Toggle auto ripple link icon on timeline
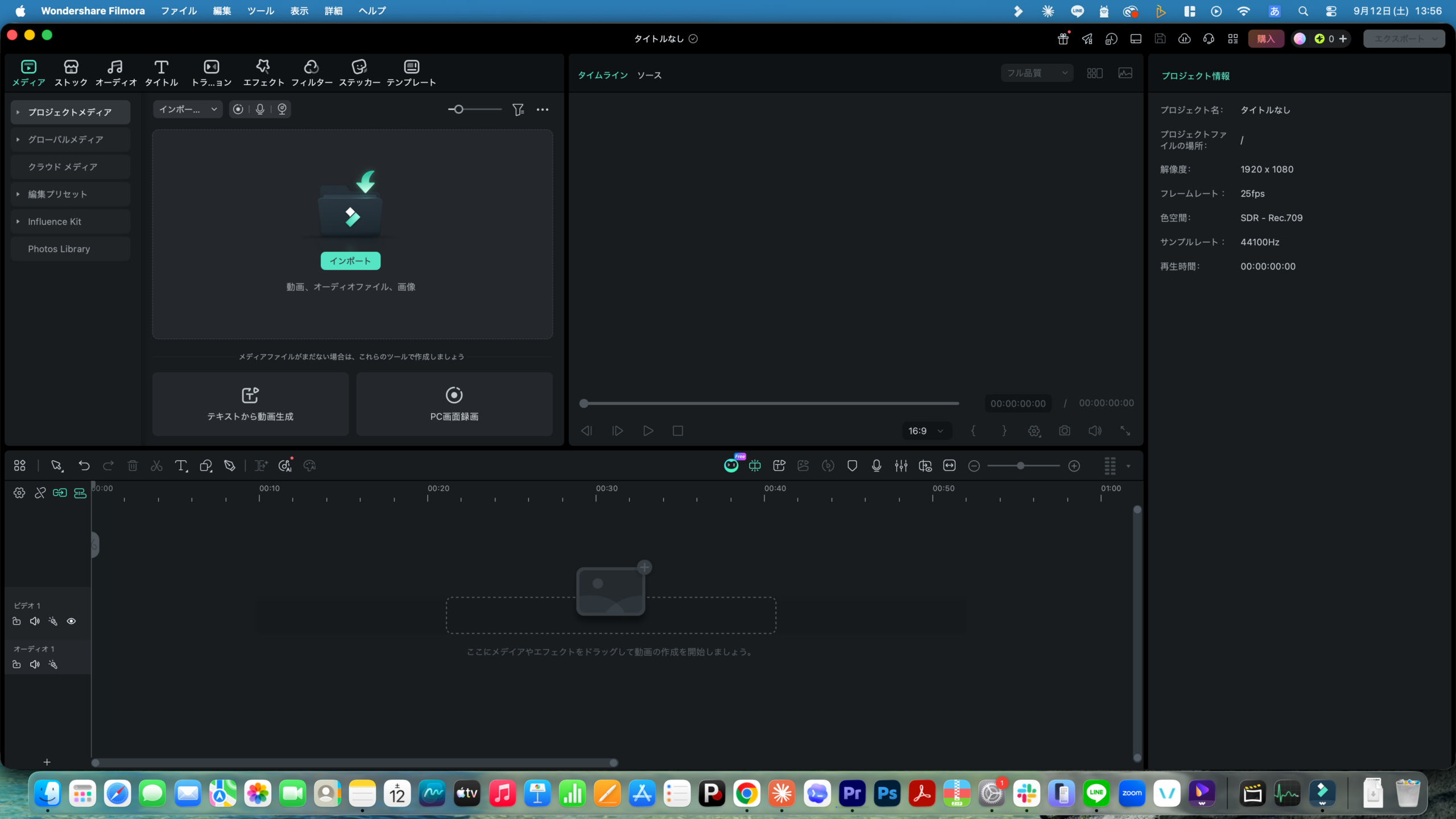The height and width of the screenshot is (819, 1456). (x=60, y=493)
